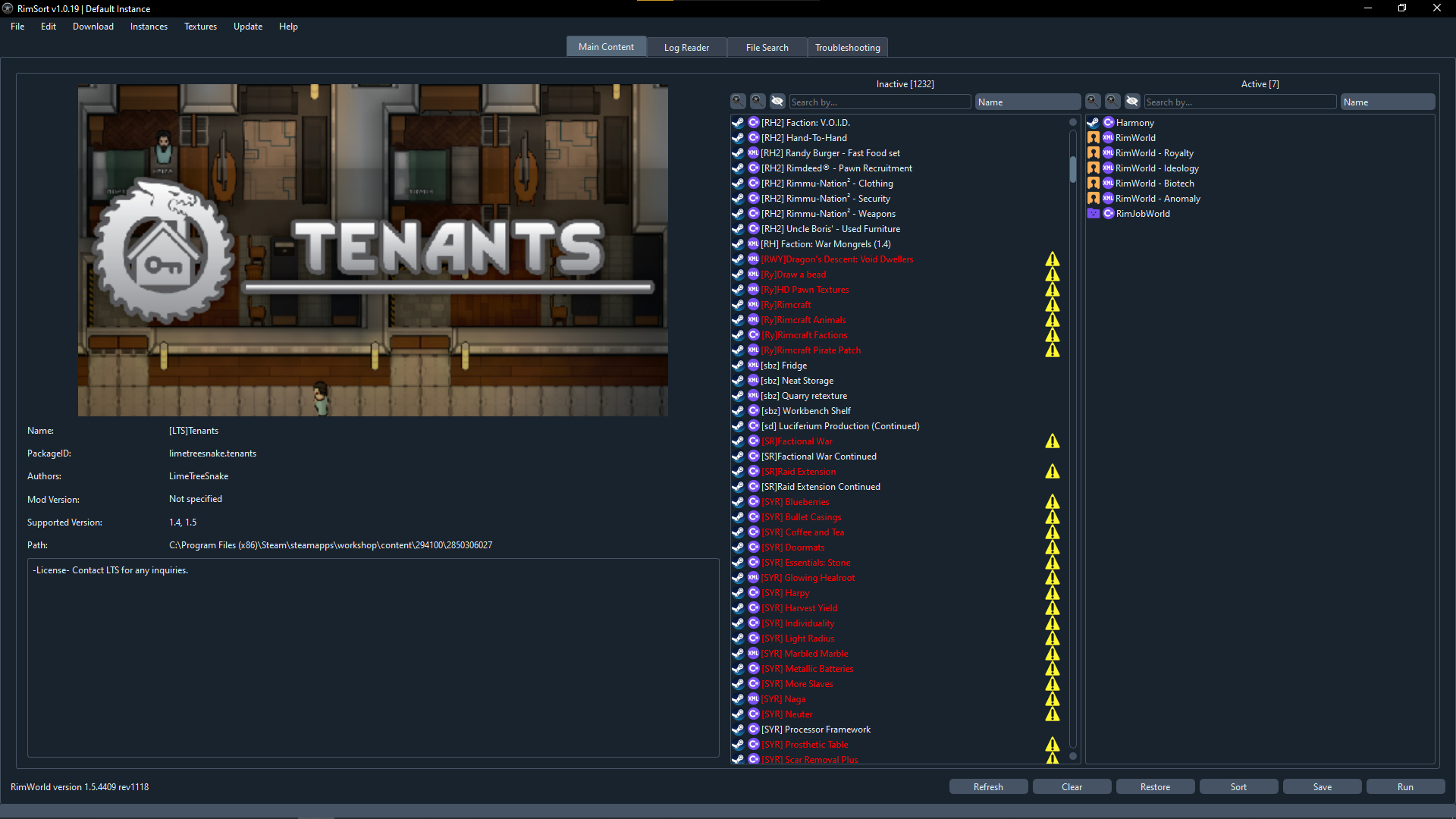The width and height of the screenshot is (1456, 819).
Task: Click the Steam icon beside [RH2] Faction: V.O.I.D.
Action: 738,122
